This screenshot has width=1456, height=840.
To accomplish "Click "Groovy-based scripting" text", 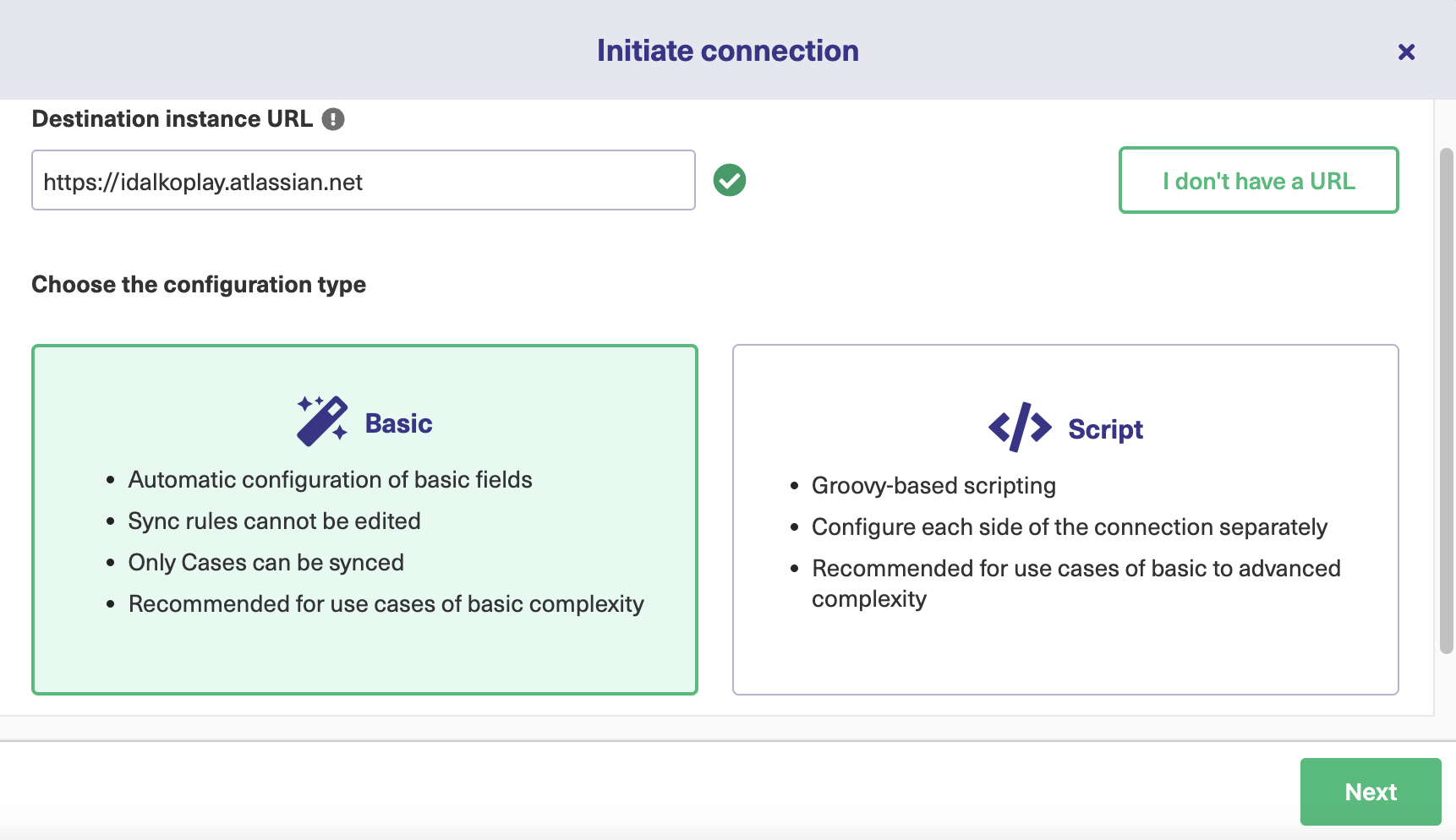I will [933, 486].
